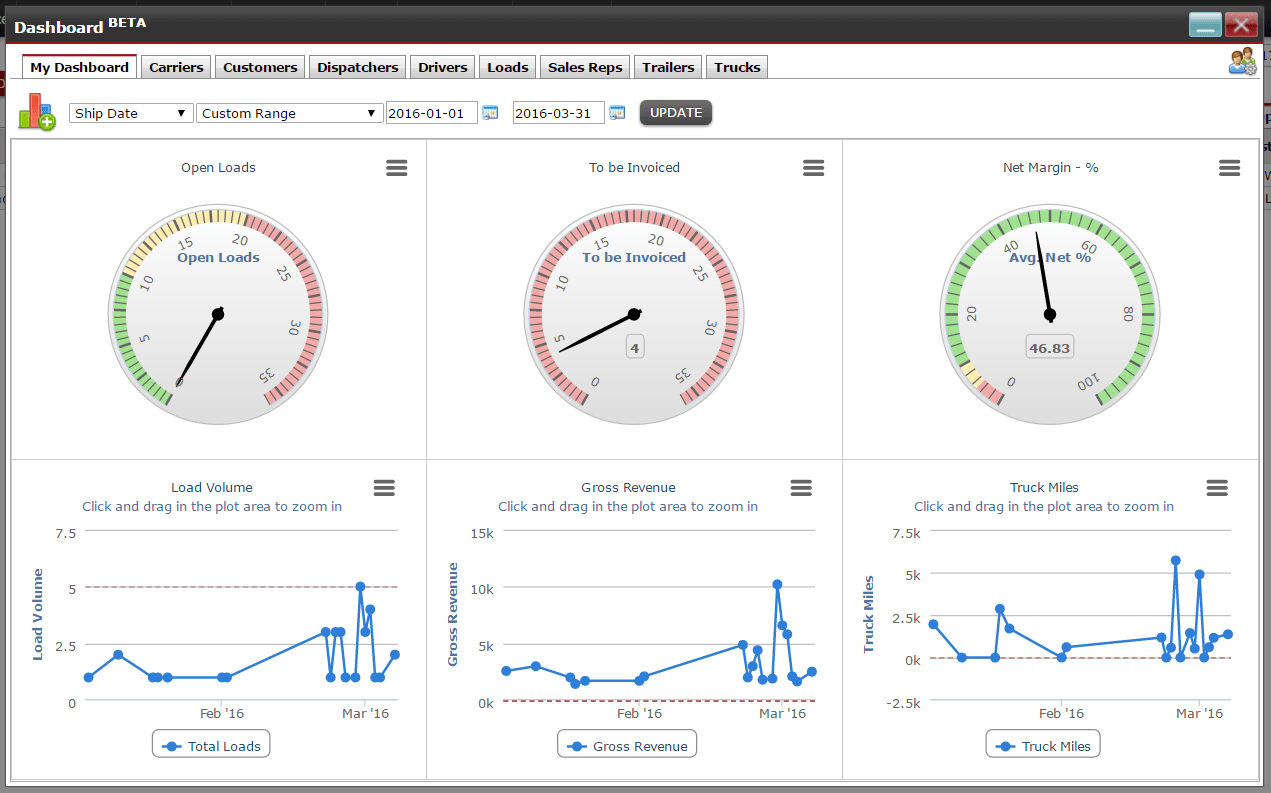Toggle the Total Loads legend series
The width and height of the screenshot is (1271, 793).
[212, 746]
